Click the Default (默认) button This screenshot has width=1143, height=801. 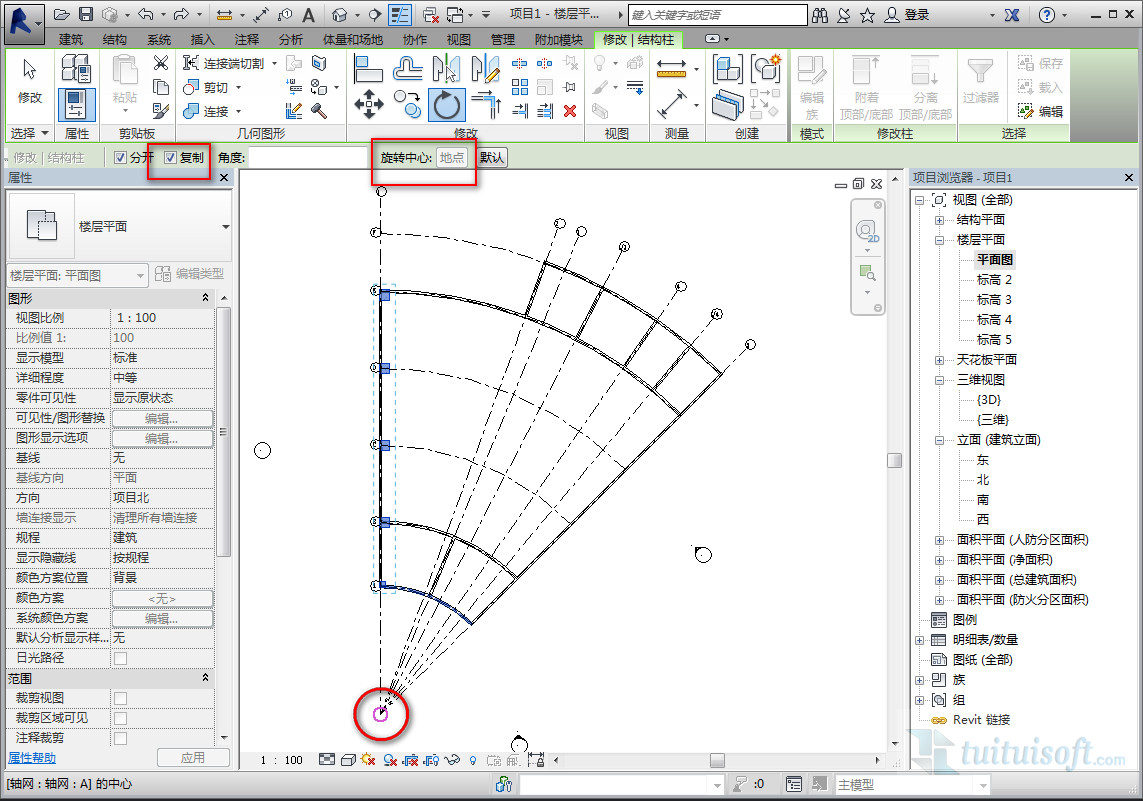(x=492, y=157)
